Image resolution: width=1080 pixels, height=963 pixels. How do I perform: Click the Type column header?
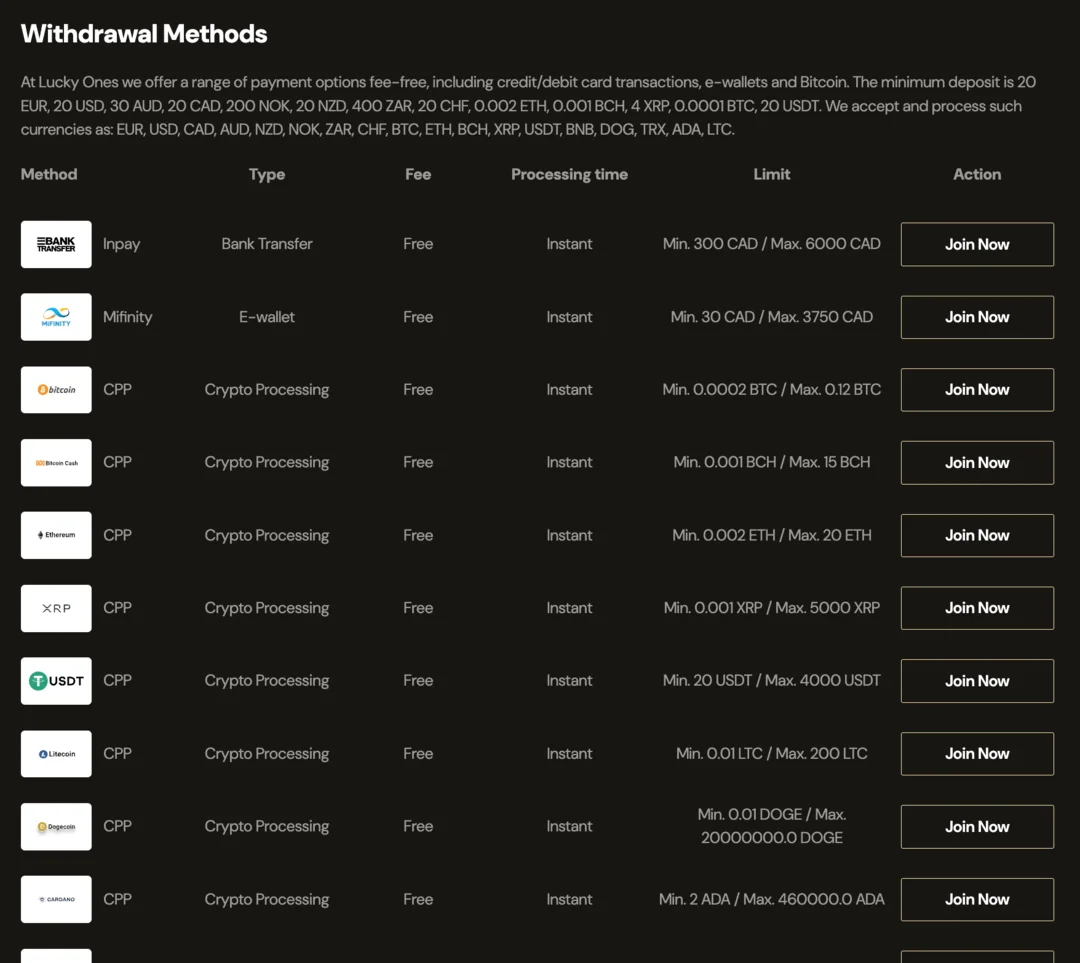click(267, 175)
